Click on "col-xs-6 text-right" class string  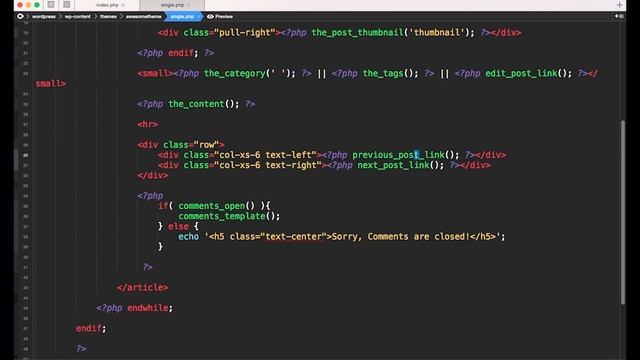coord(268,165)
